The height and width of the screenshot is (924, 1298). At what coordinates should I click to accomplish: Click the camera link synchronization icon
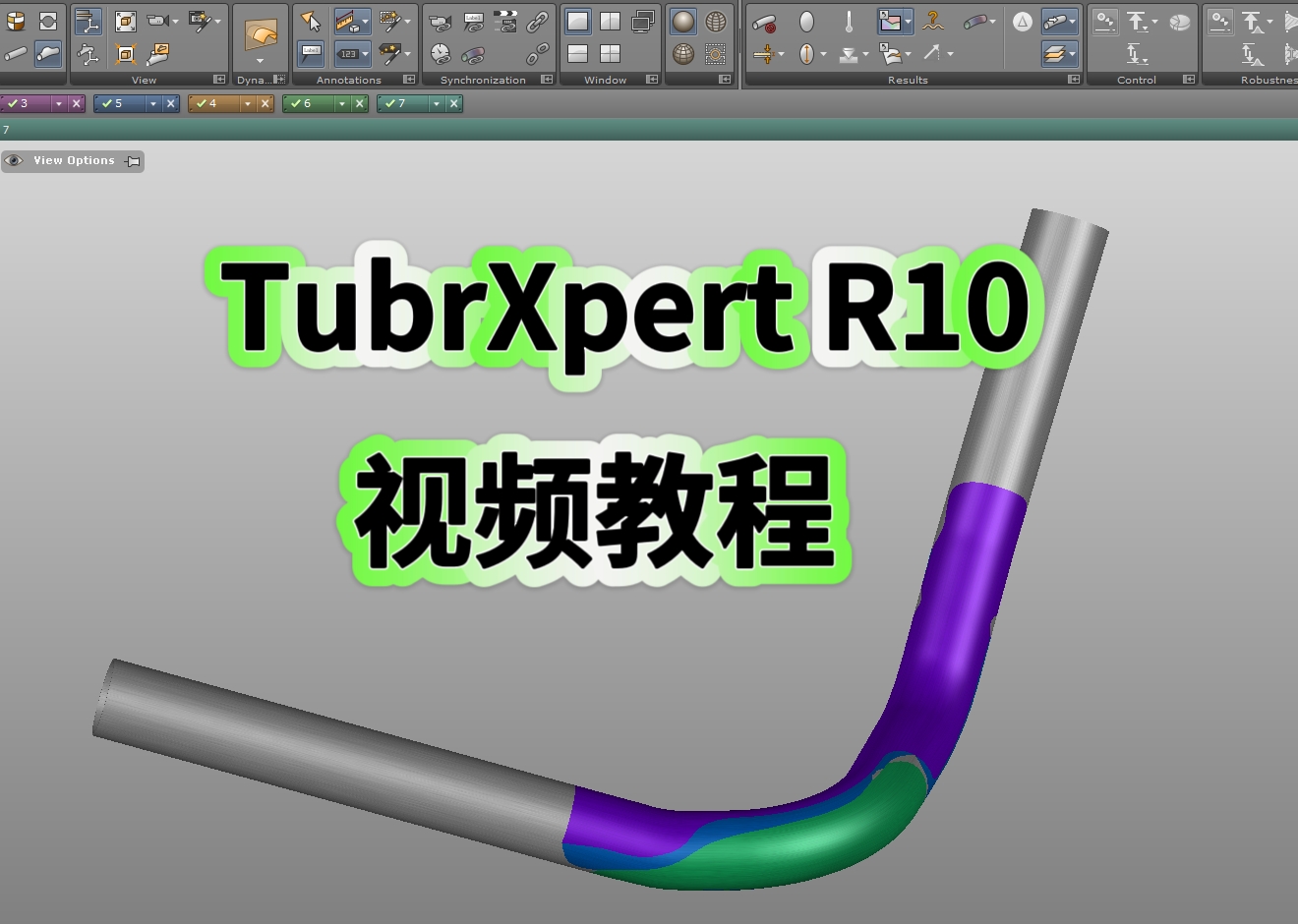point(441,21)
